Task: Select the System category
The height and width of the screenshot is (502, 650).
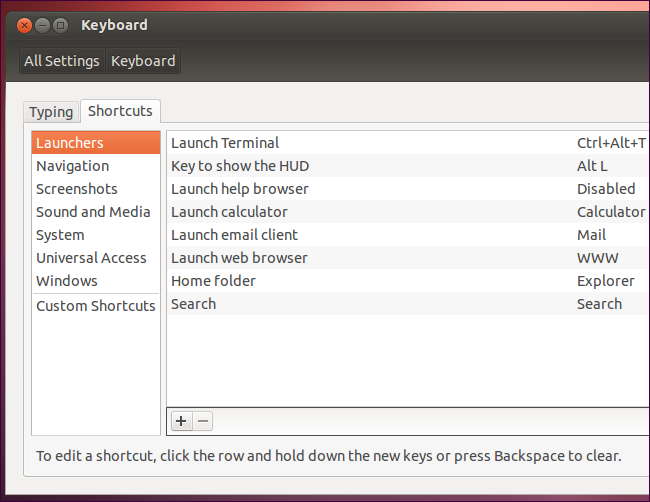Action: click(x=96, y=235)
